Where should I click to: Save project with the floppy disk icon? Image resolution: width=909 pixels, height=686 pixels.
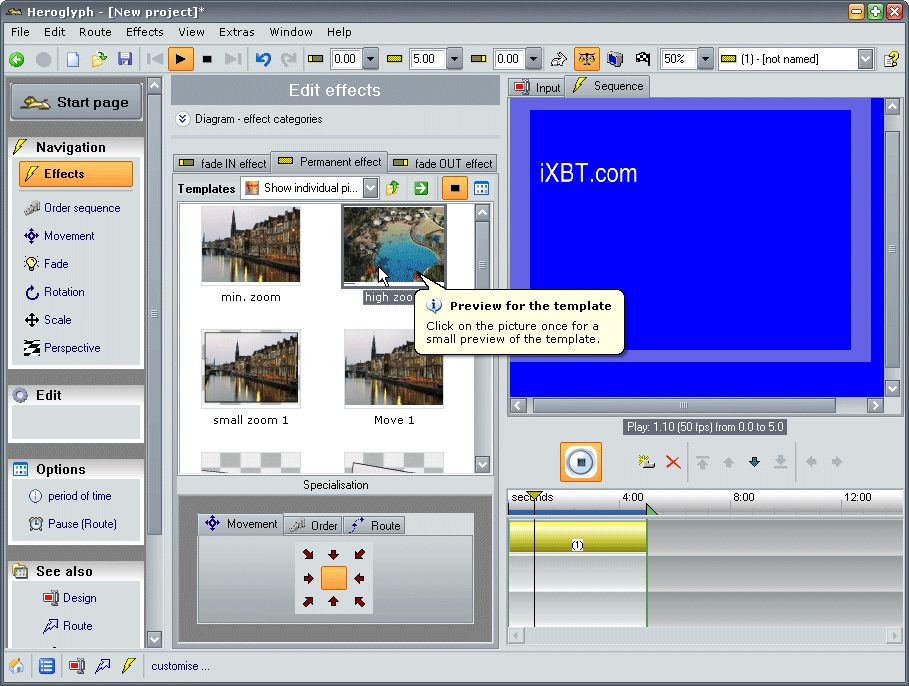pos(125,59)
